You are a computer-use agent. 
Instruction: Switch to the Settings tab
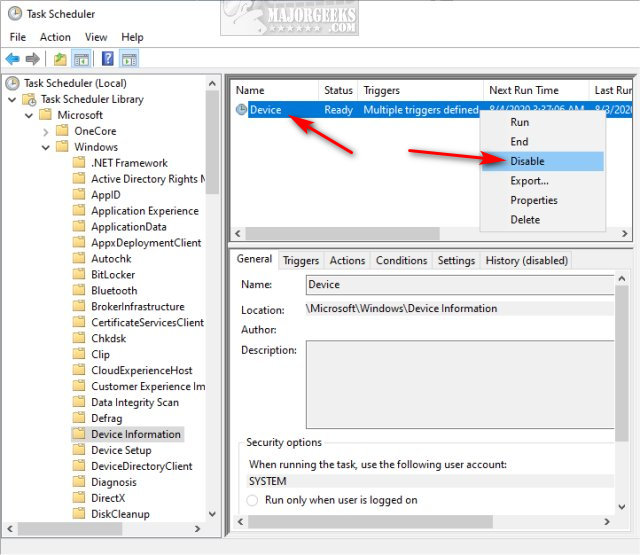point(456,260)
